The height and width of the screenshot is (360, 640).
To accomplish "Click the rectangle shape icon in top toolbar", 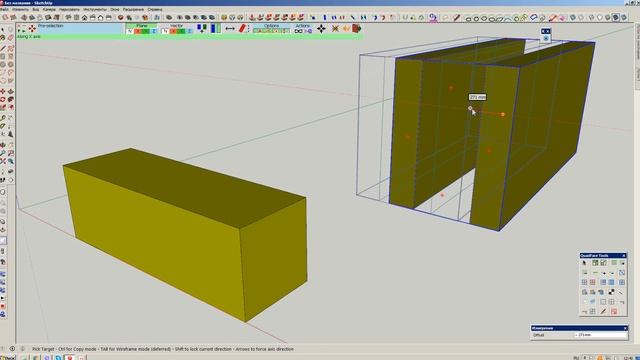I will coord(468,18).
